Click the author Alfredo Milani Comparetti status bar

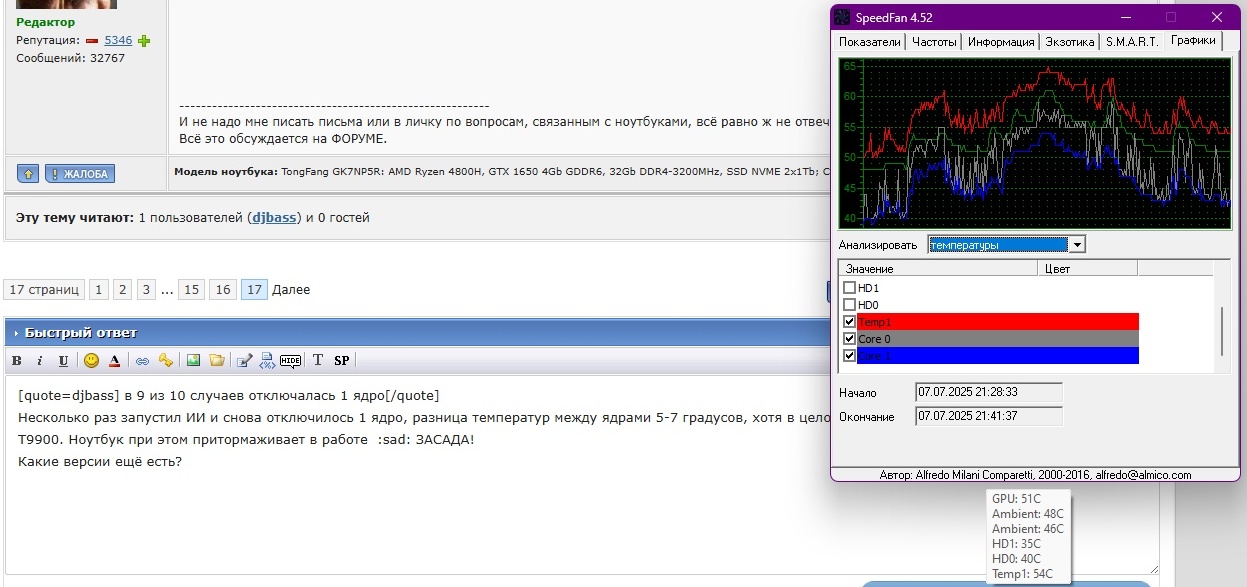(x=1035, y=475)
